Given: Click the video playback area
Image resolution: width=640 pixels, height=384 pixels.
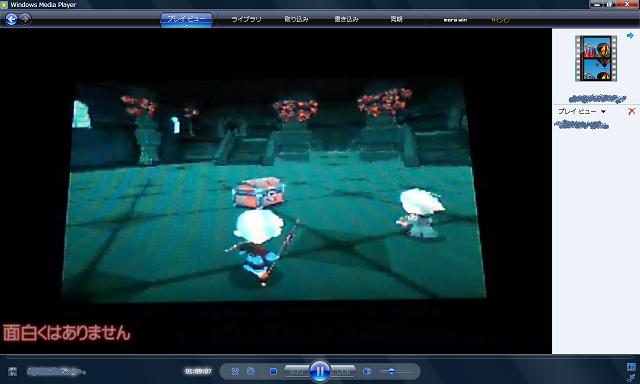Looking at the screenshot, I should [x=276, y=191].
